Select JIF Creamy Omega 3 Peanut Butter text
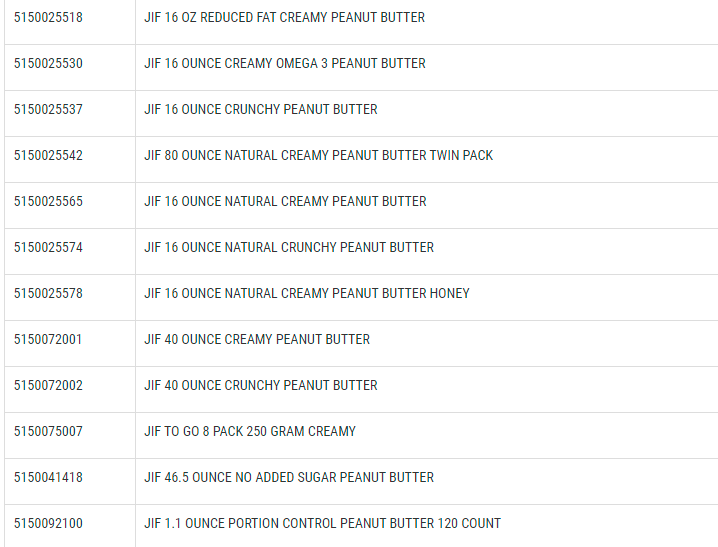Viewport: 718px width, 547px height. pos(284,64)
